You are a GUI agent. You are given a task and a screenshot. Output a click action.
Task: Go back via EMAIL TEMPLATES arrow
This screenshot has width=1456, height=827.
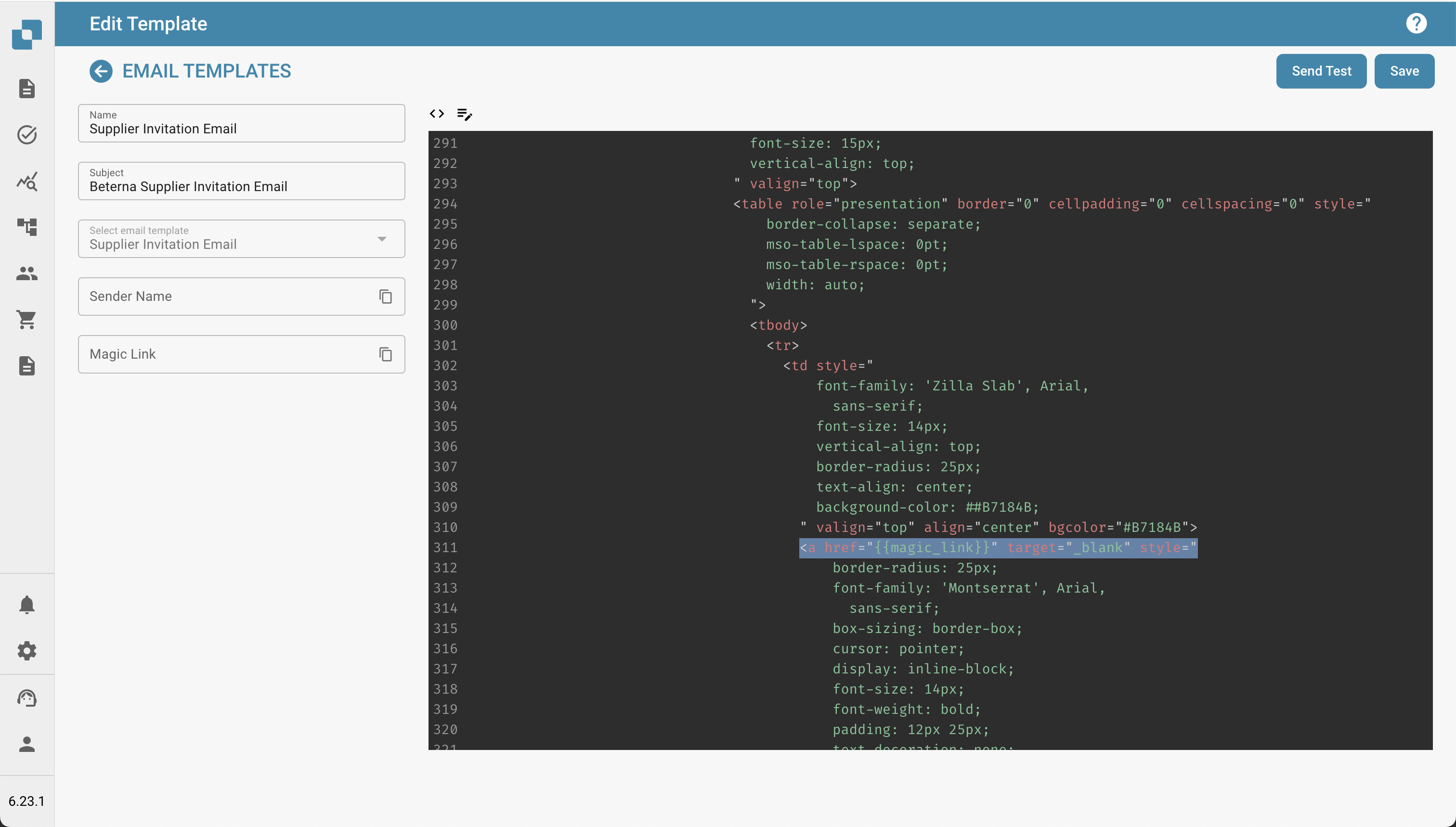click(x=101, y=71)
